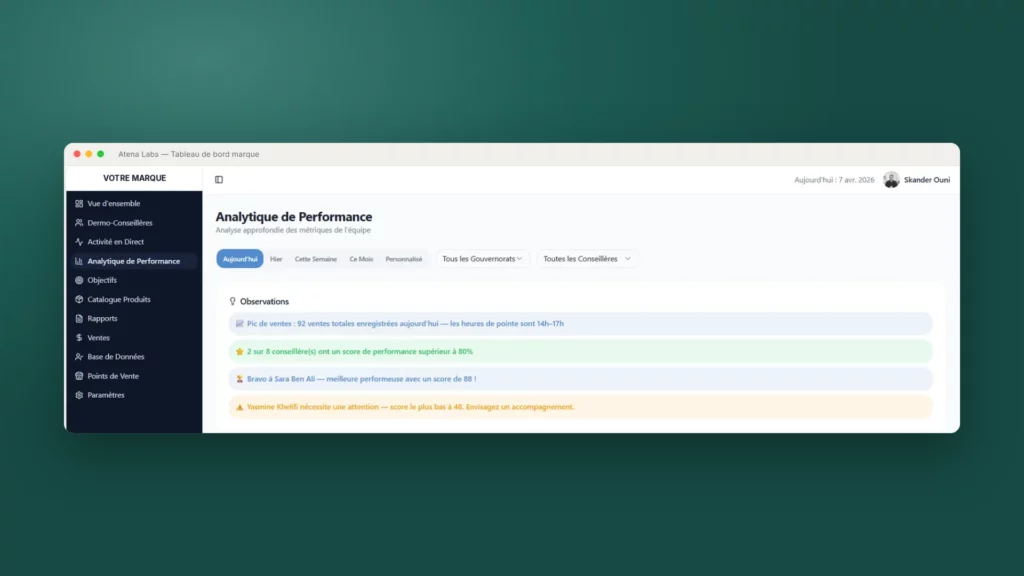
Task: Click the Activité en Direct pulse icon
Action: (x=79, y=242)
